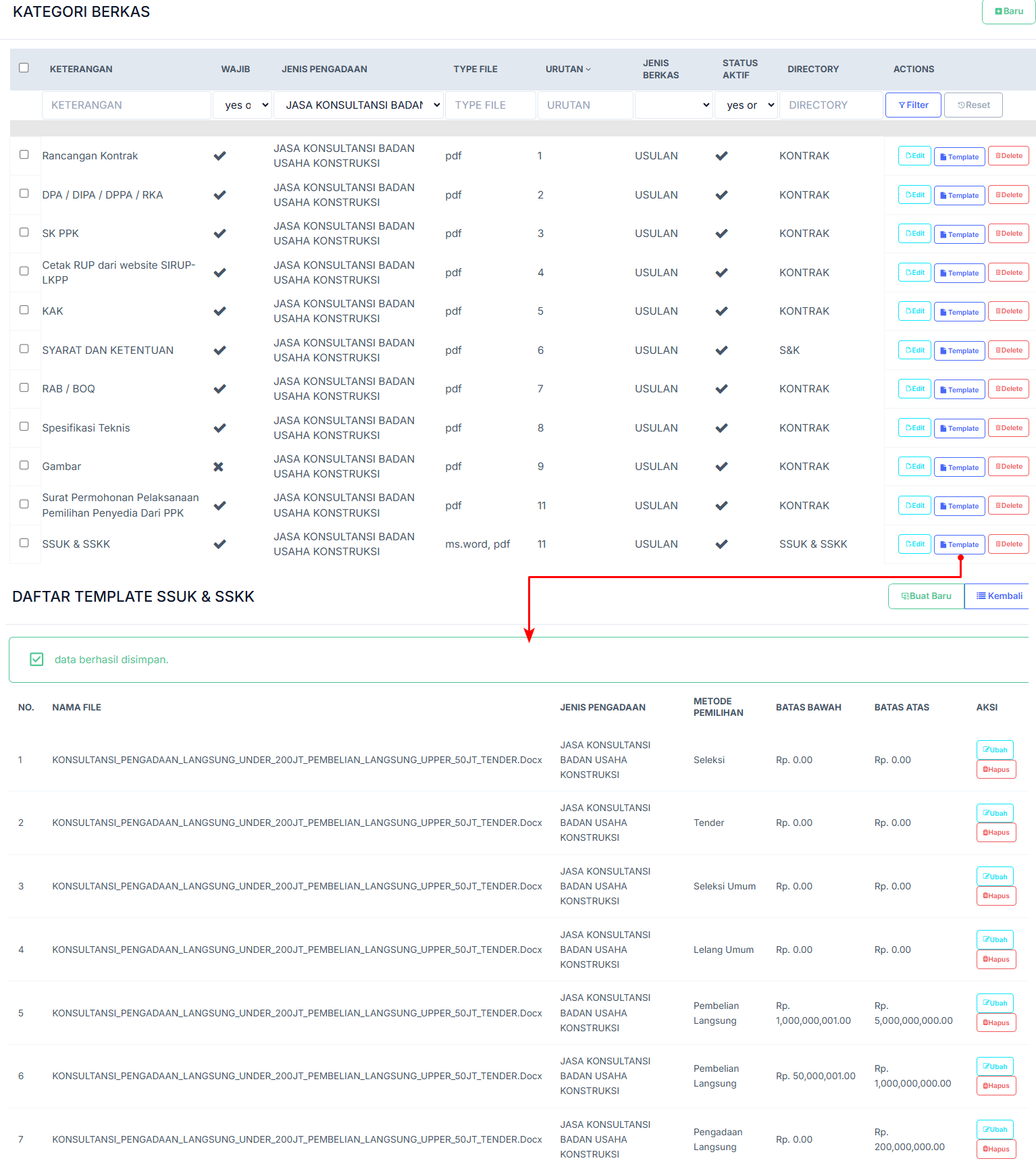Viewport: 1036px width, 1167px height.
Task: Open the Wajib filter dropdown
Action: coord(242,105)
